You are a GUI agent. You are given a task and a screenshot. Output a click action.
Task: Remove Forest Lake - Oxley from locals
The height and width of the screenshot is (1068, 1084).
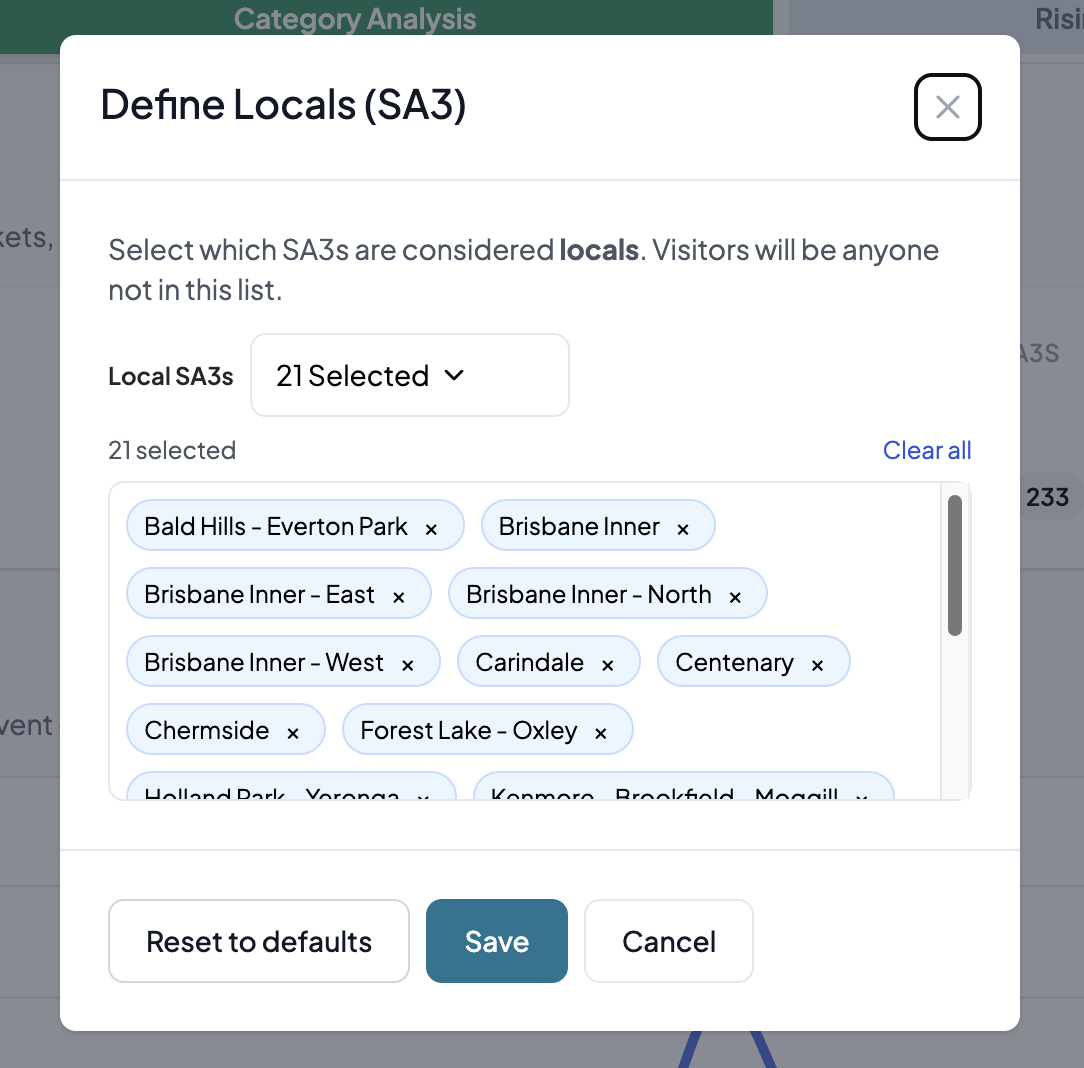pyautogui.click(x=601, y=733)
